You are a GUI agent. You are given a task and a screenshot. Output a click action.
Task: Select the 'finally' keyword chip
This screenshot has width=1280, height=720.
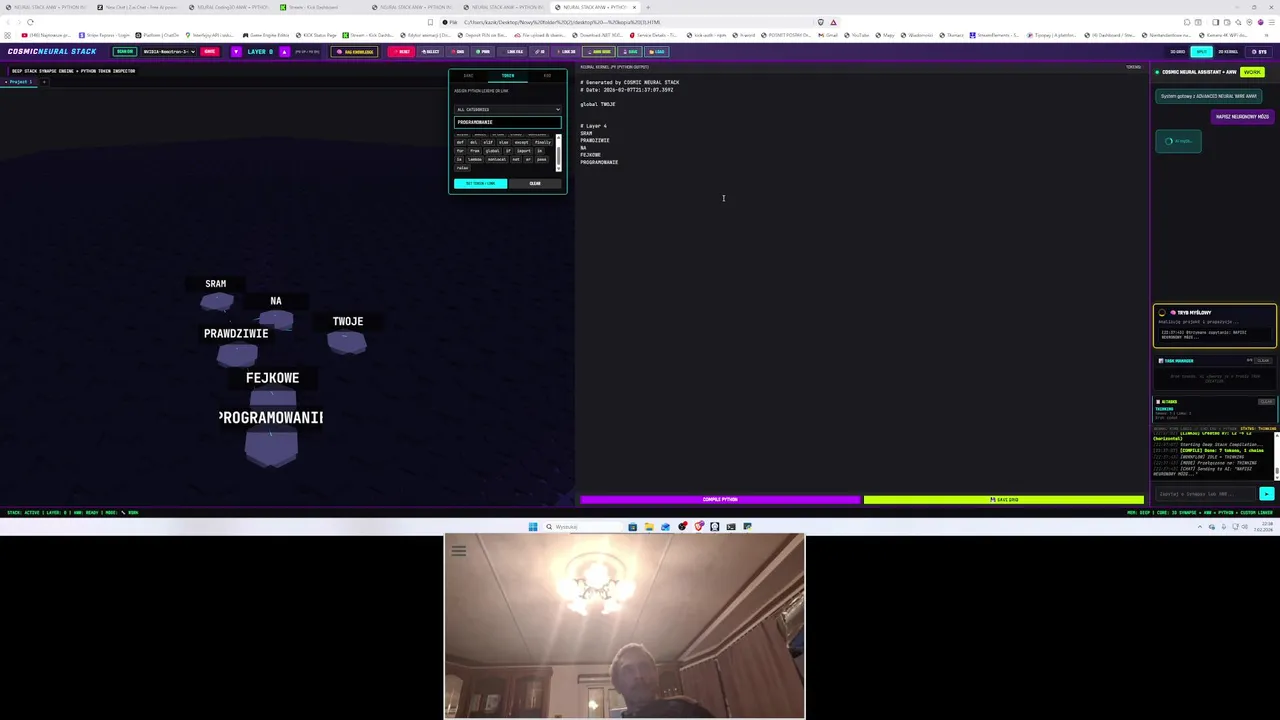tap(543, 142)
